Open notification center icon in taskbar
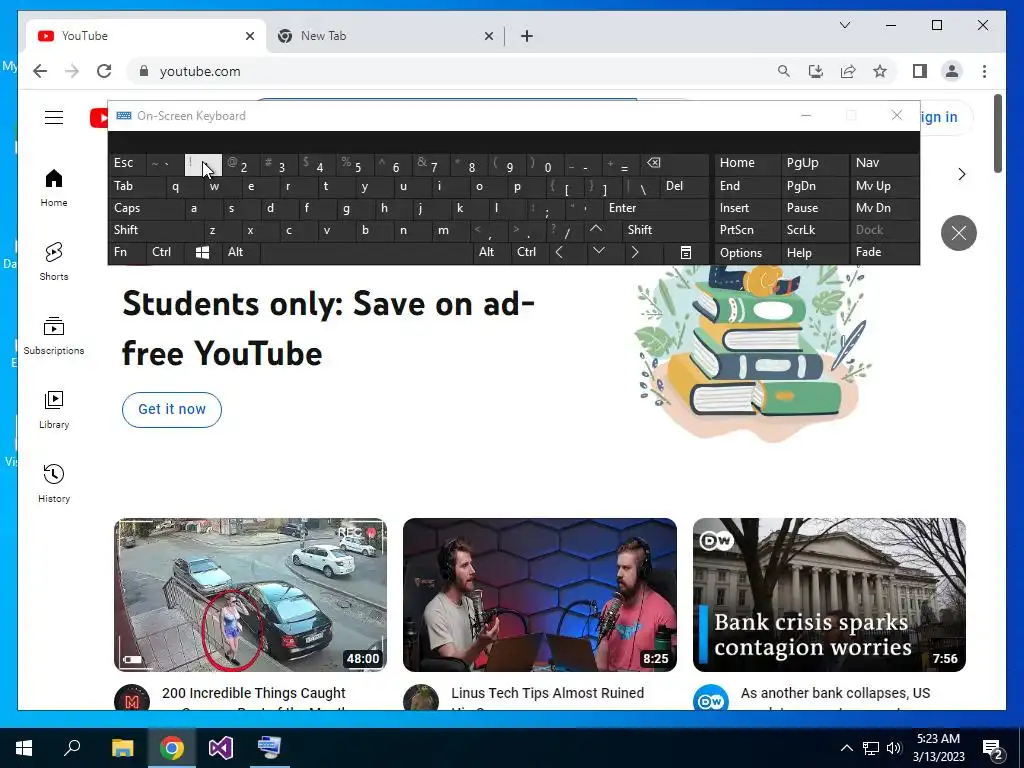Viewport: 1024px width, 768px height. pyautogui.click(x=993, y=748)
